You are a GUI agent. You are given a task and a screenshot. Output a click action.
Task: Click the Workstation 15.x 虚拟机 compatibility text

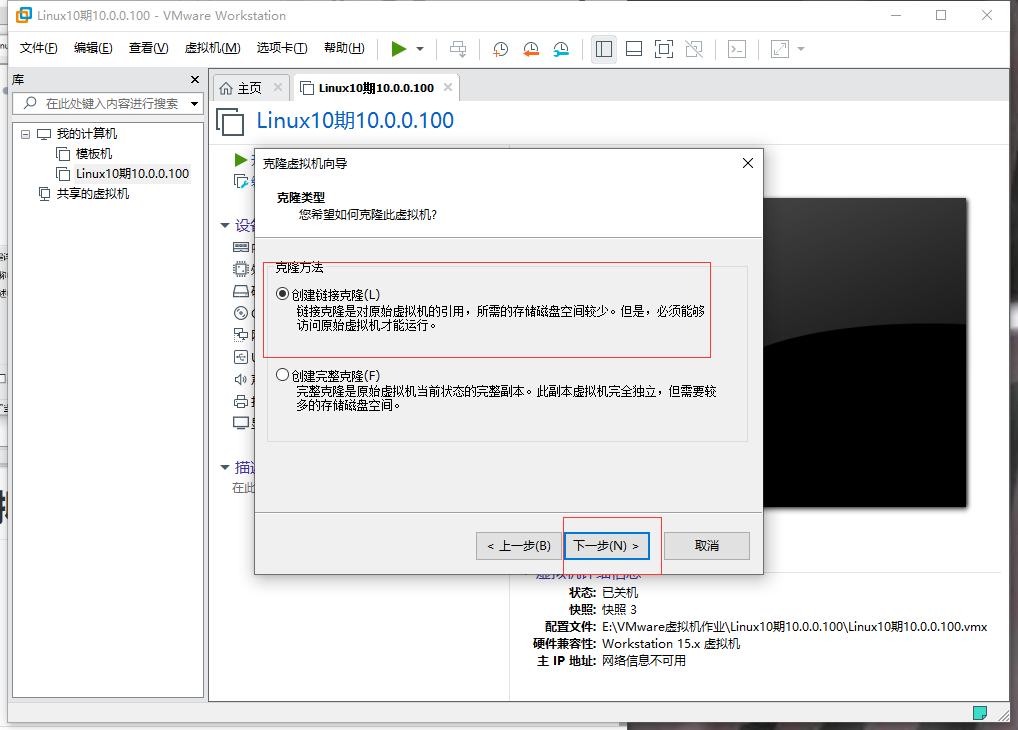coord(671,644)
